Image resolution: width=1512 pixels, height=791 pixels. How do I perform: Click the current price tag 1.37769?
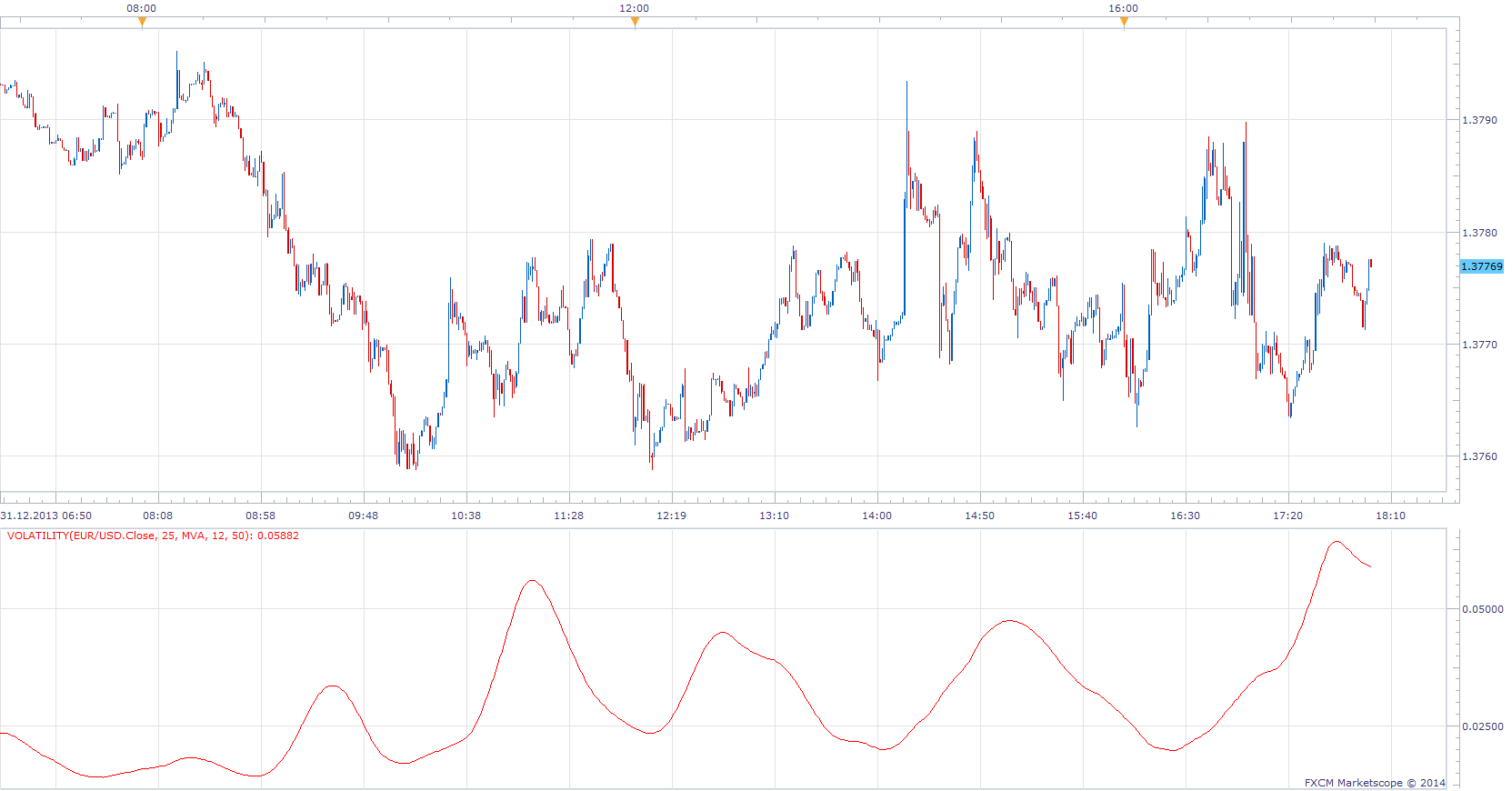point(1482,266)
